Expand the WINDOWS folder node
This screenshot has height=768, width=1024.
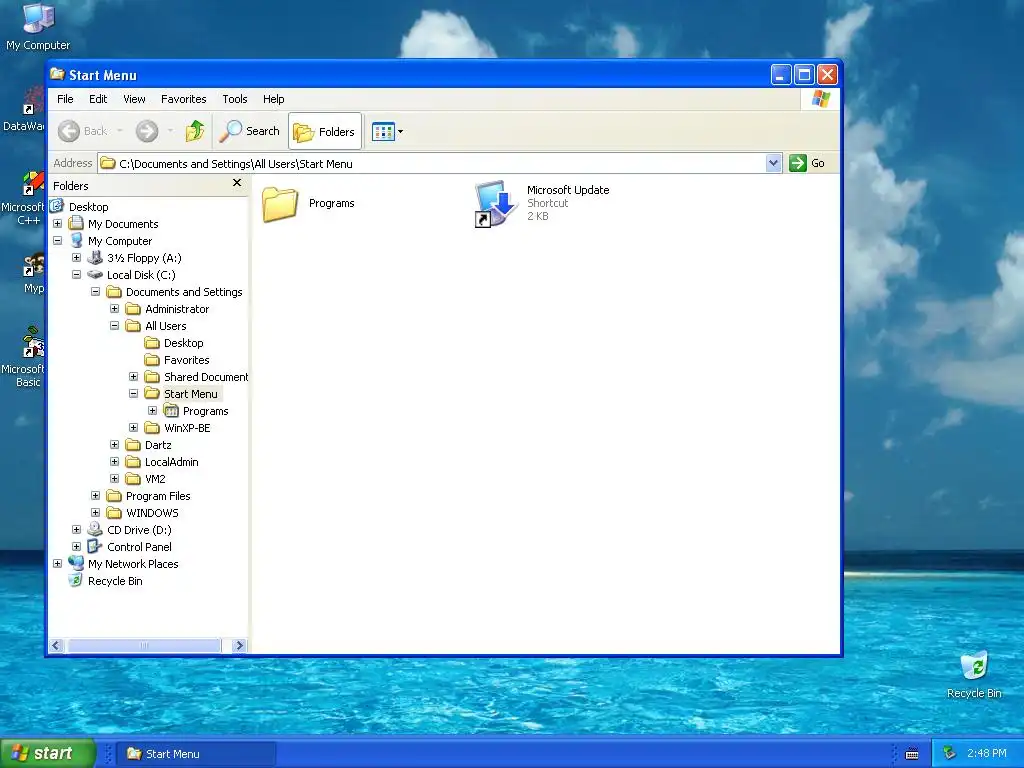95,512
